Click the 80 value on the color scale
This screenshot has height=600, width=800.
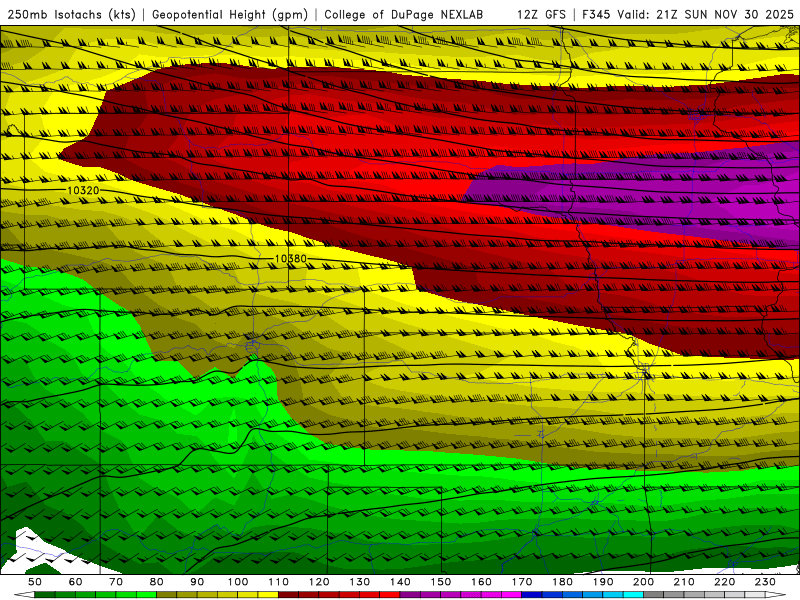(x=157, y=582)
